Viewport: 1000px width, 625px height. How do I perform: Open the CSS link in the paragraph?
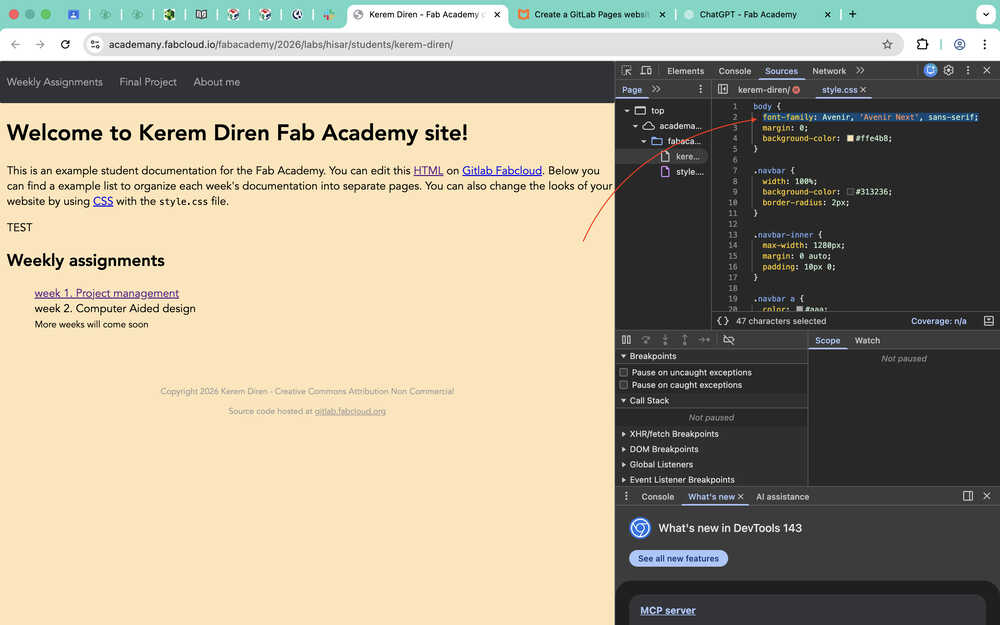103,202
